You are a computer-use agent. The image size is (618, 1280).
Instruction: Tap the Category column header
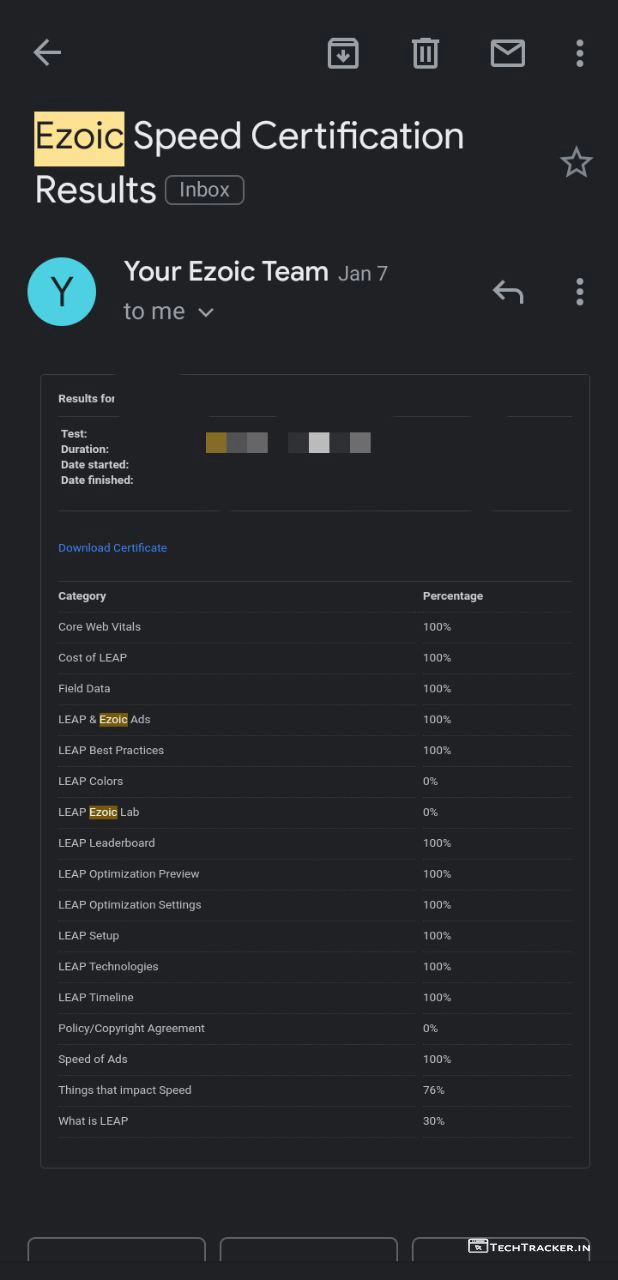tap(82, 596)
